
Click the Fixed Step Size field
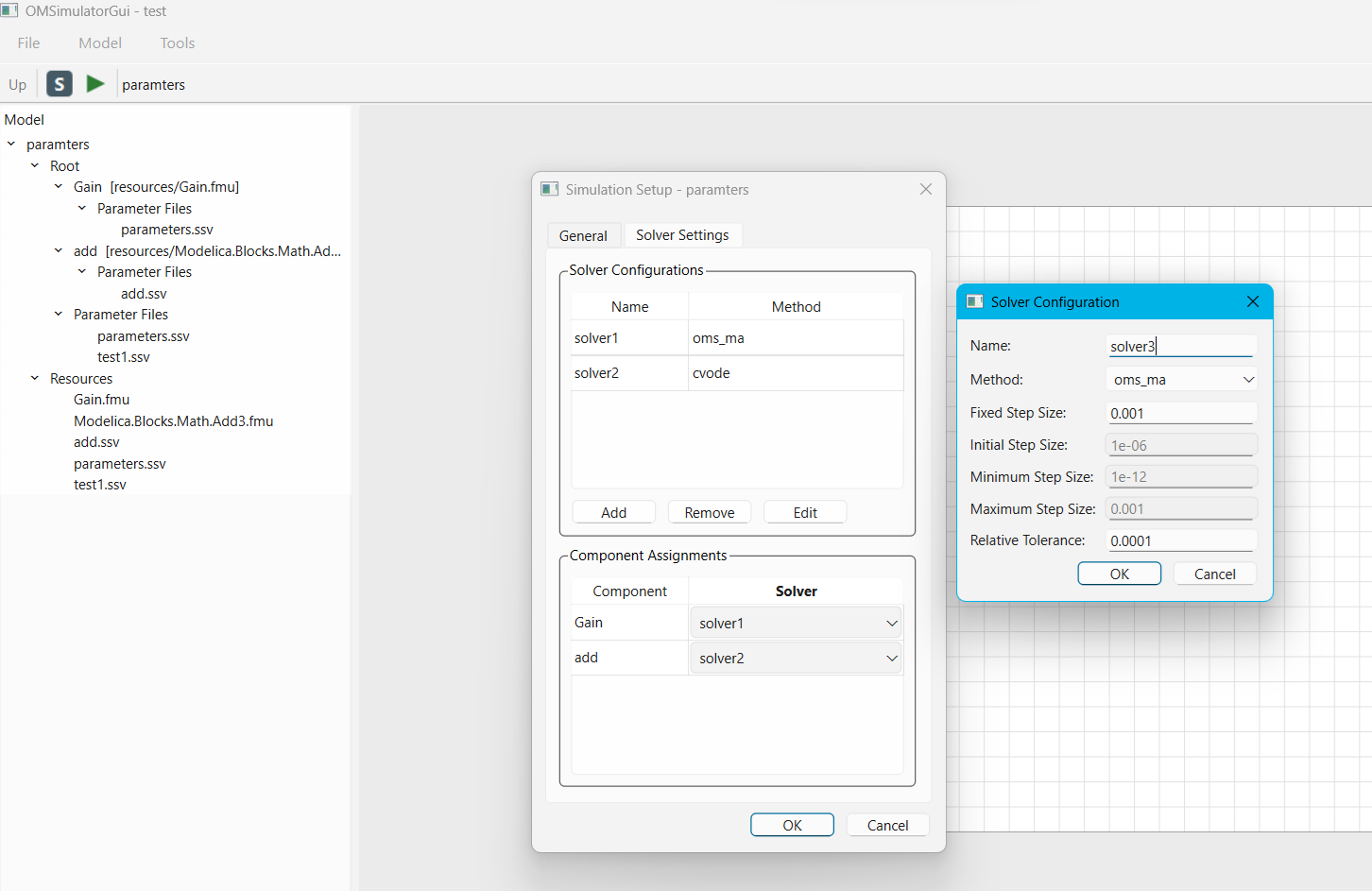pos(1181,413)
